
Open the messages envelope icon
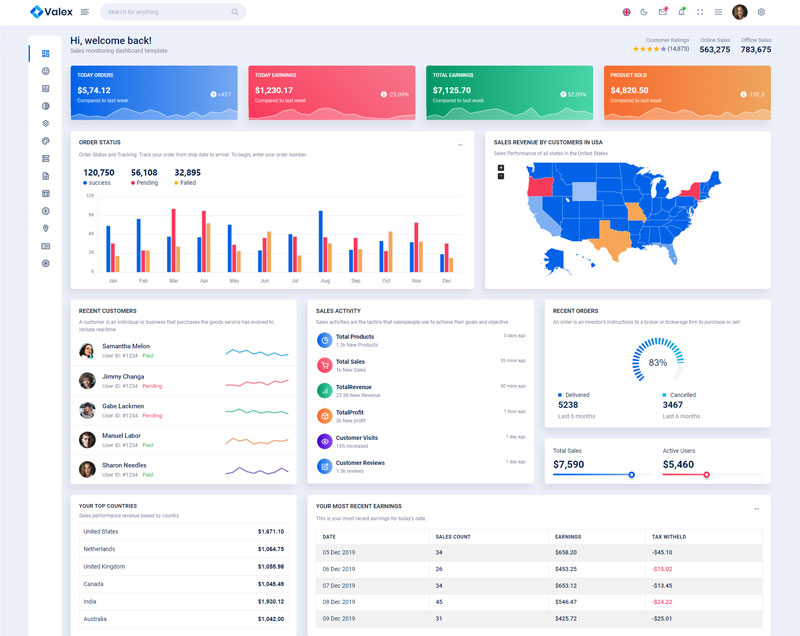coord(662,12)
